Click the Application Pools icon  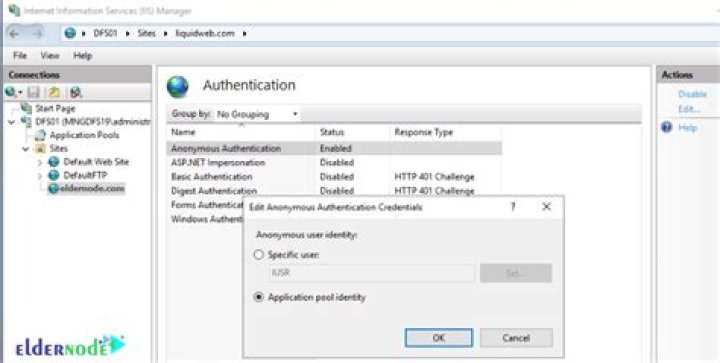(x=41, y=135)
